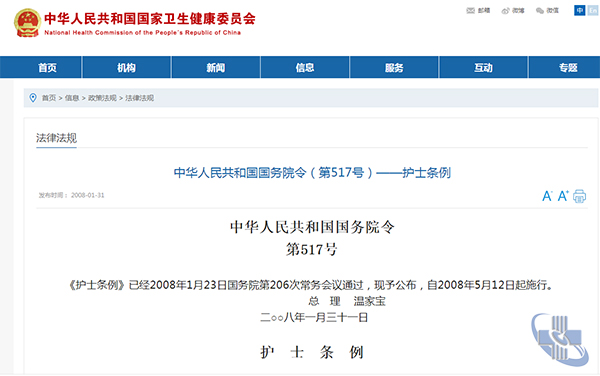Increase font size with A+ icon
This screenshot has width=600, height=376.
[562, 196]
